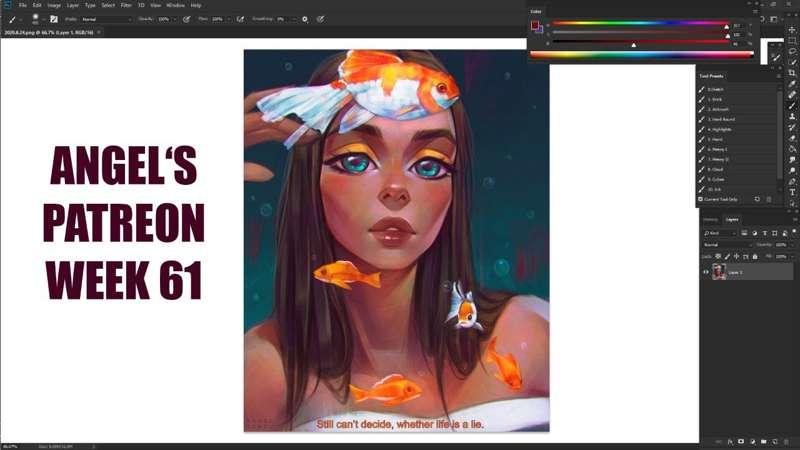Open layer Kind filter dropdown
Image resolution: width=800 pixels, height=450 pixels.
[x=720, y=233]
